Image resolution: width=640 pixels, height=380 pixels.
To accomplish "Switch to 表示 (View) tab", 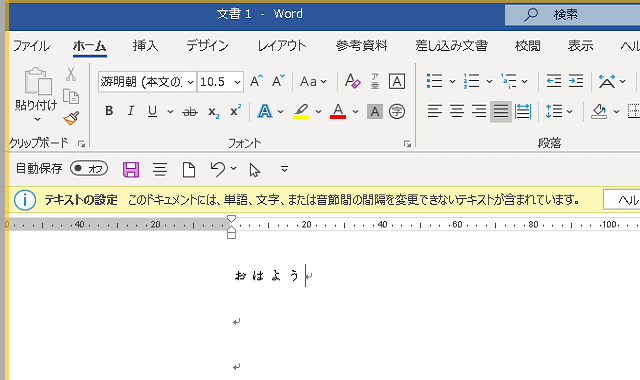I will click(x=580, y=46).
